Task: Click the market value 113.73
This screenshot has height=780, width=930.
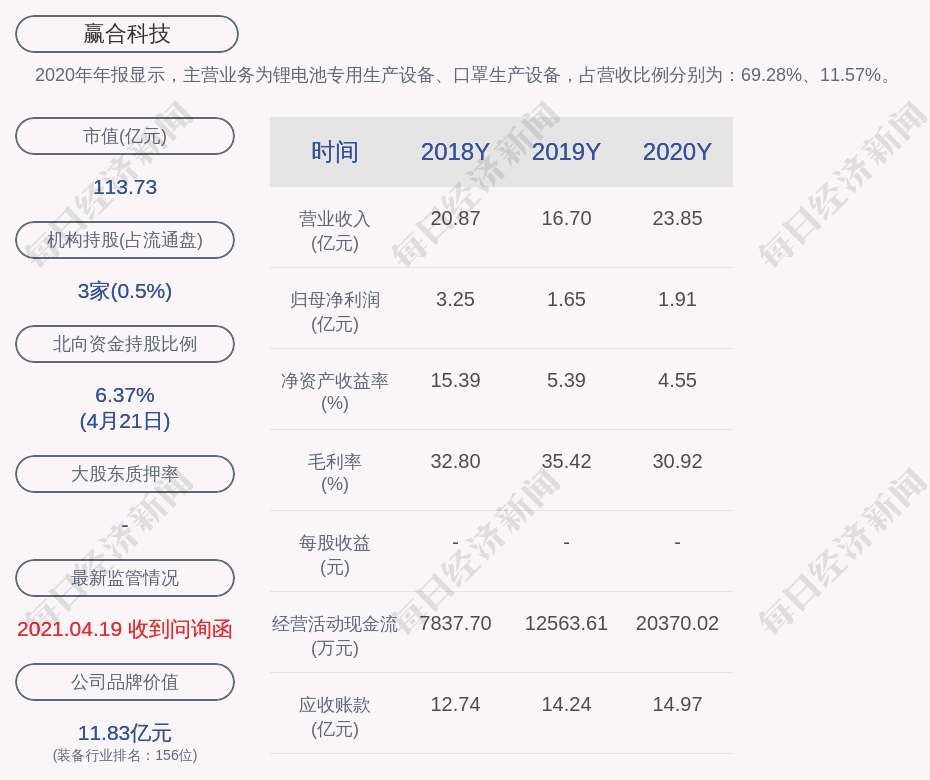Action: [x=125, y=187]
